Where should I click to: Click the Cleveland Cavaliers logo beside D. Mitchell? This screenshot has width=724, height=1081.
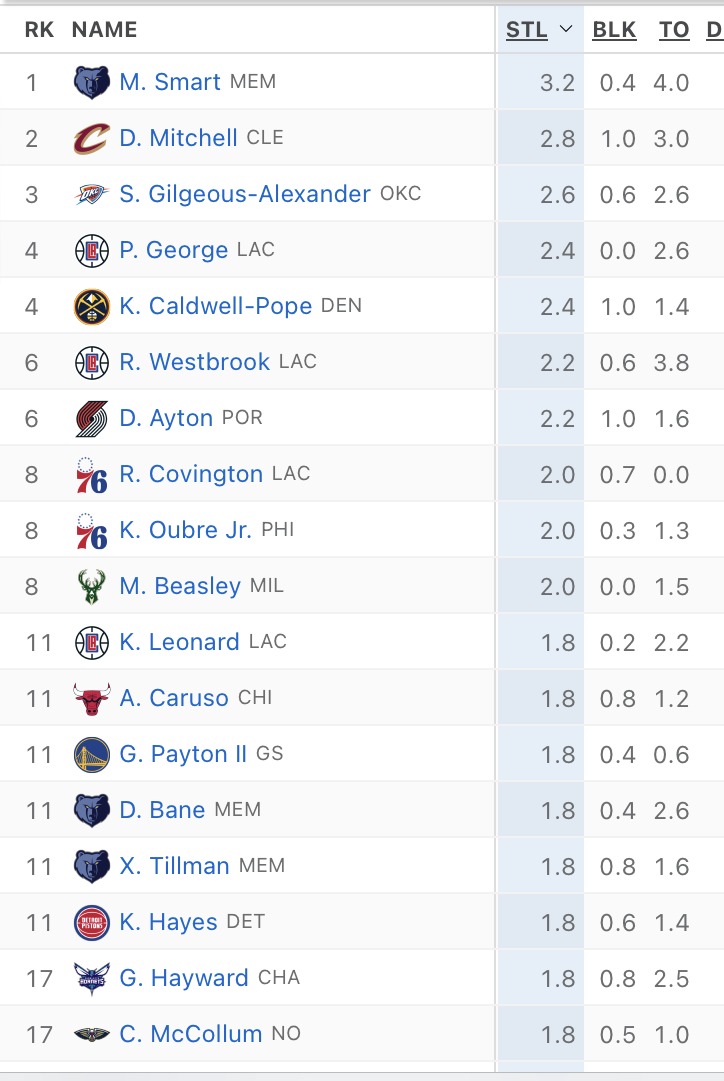point(92,139)
